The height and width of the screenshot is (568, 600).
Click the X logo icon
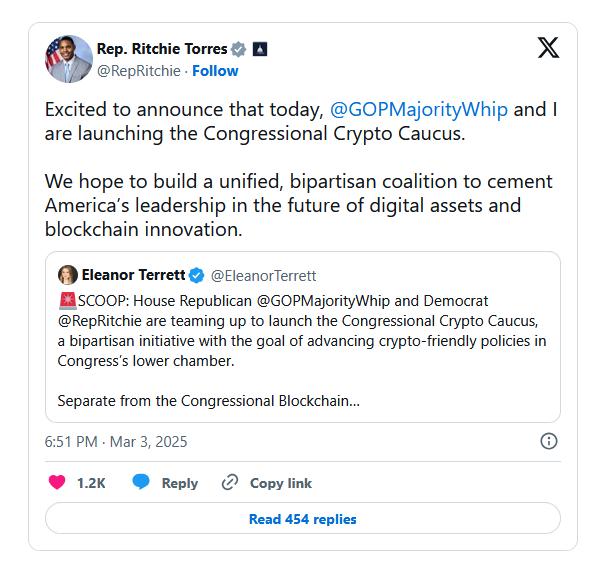(x=548, y=47)
